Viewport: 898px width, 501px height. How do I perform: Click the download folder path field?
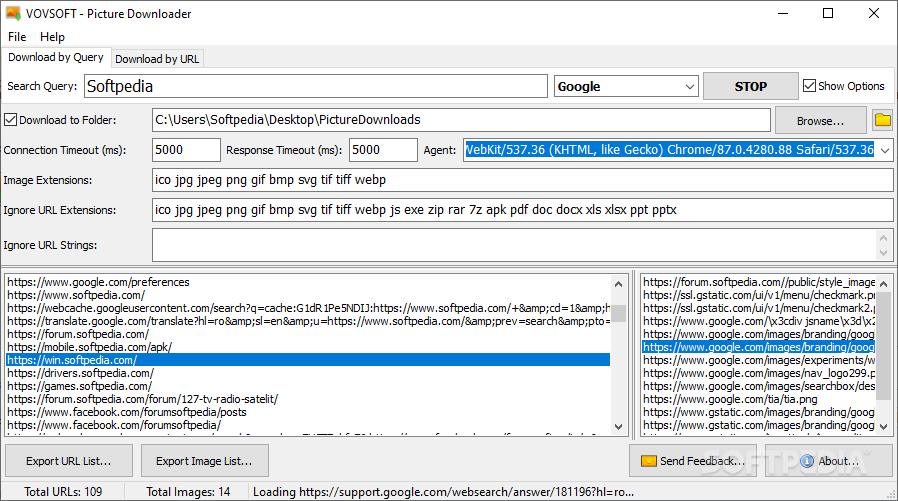461,120
